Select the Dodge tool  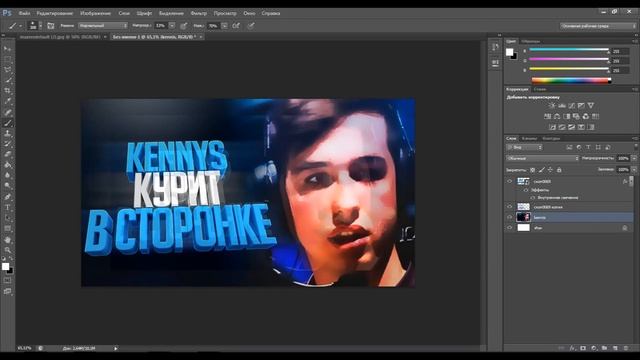click(8, 186)
